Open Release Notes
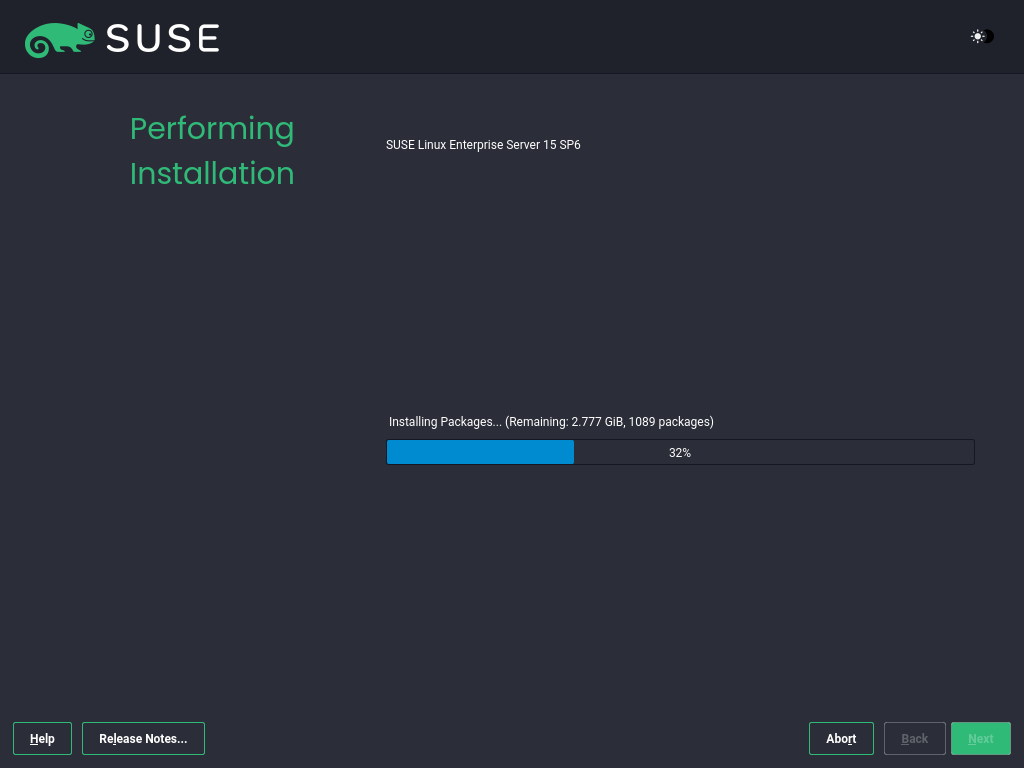1024x768 pixels. pyautogui.click(x=143, y=738)
